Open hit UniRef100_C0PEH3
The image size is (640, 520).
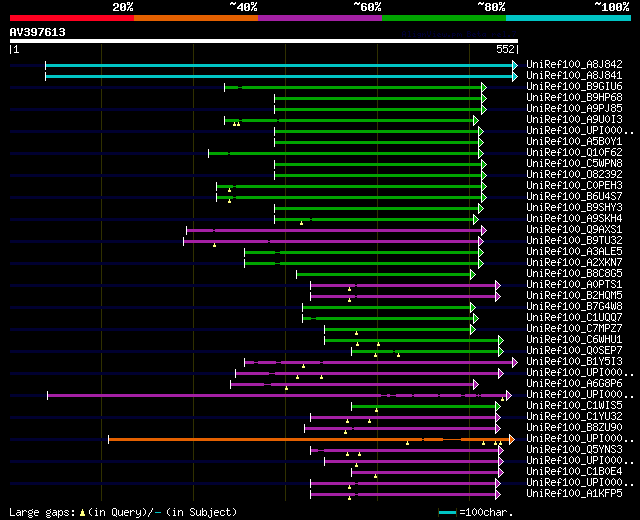(x=574, y=185)
